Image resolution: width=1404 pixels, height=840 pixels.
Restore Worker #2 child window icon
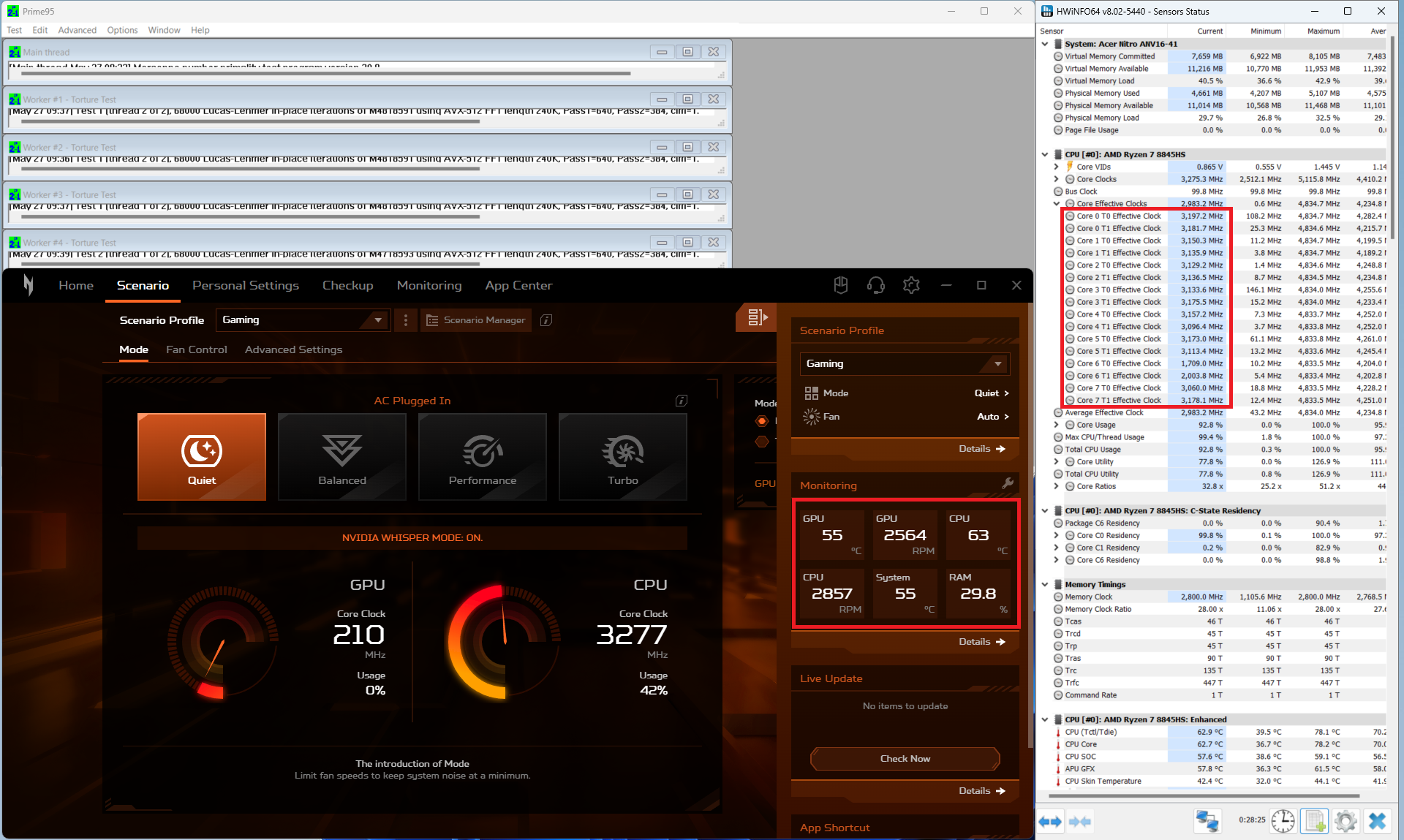tap(687, 147)
